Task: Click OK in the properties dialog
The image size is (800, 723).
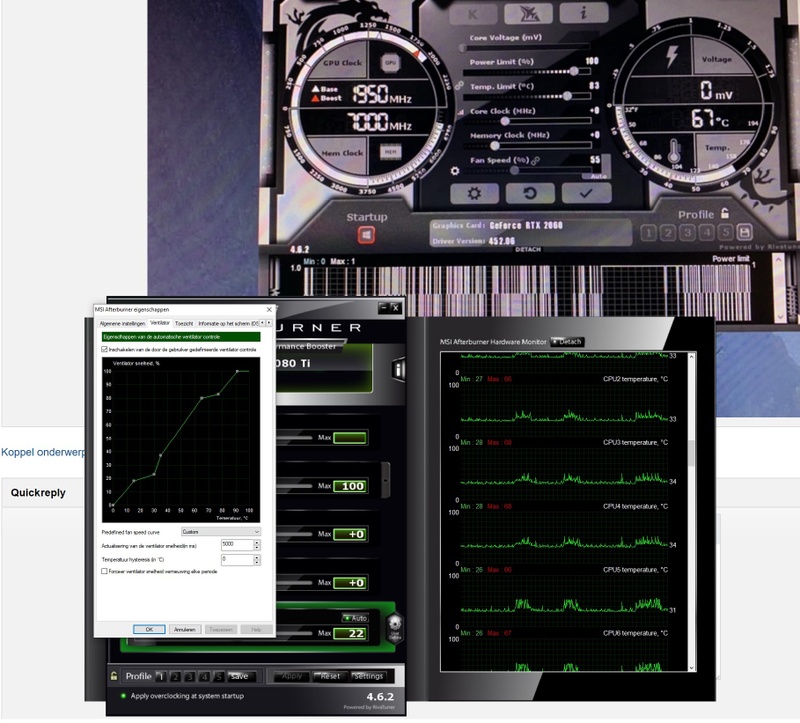Action: [x=149, y=629]
